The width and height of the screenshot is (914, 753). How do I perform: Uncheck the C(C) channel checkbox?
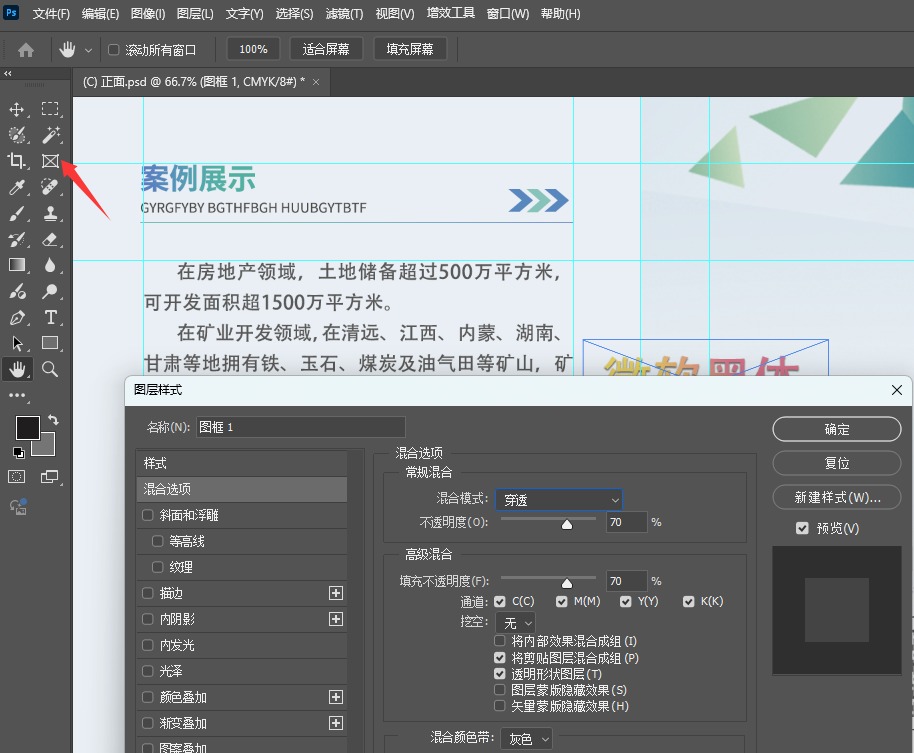[x=500, y=601]
